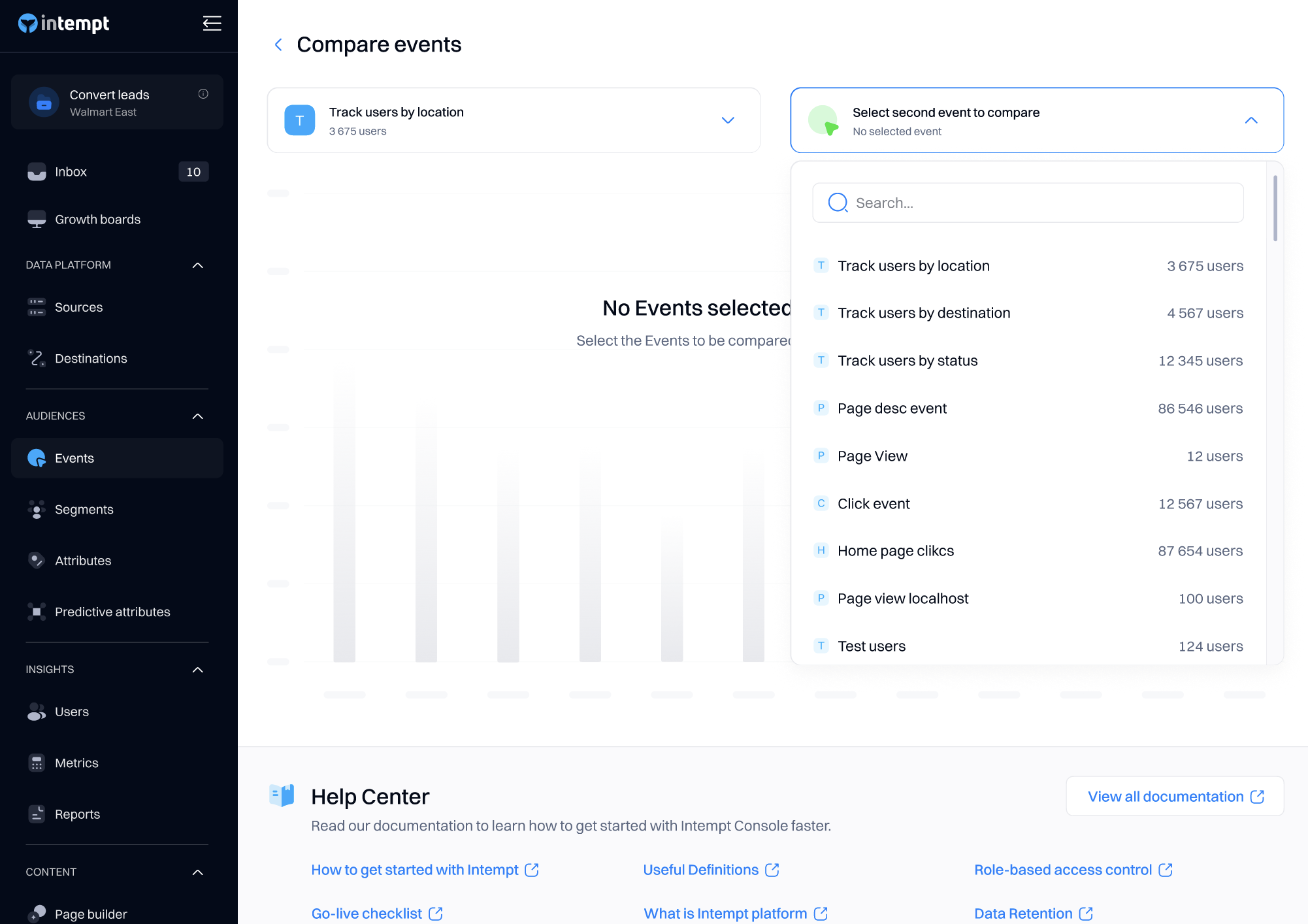The image size is (1308, 924).
Task: Open Predictive attributes in the sidebar
Action: (112, 612)
